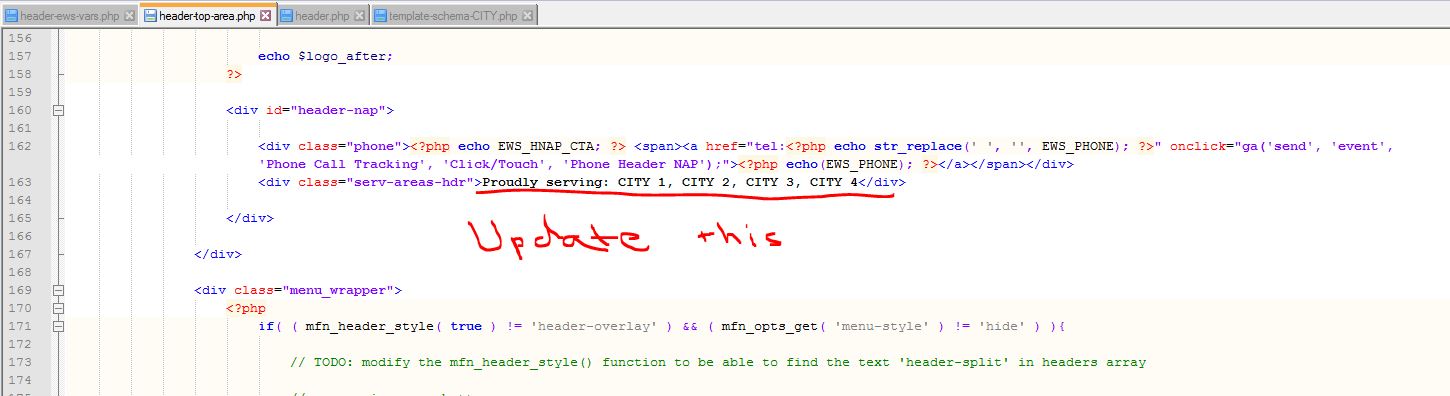Click the disk icon on header.php tab

pos(287,16)
